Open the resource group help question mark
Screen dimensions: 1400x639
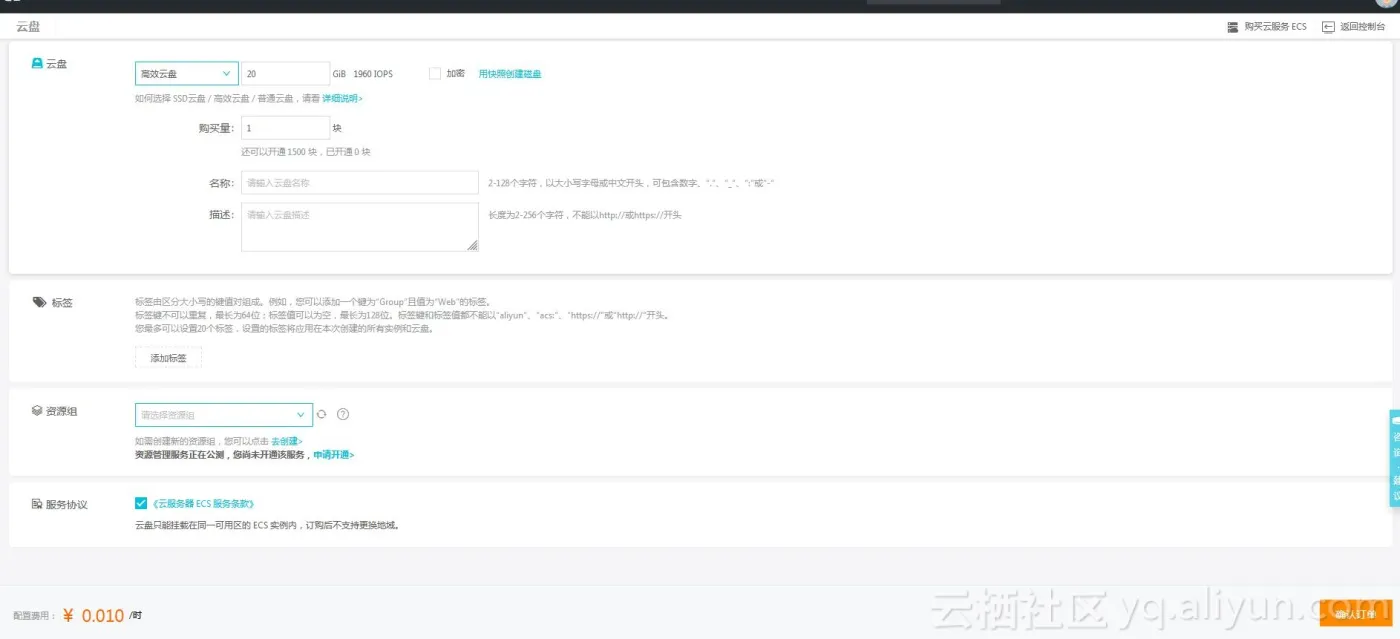coord(343,414)
